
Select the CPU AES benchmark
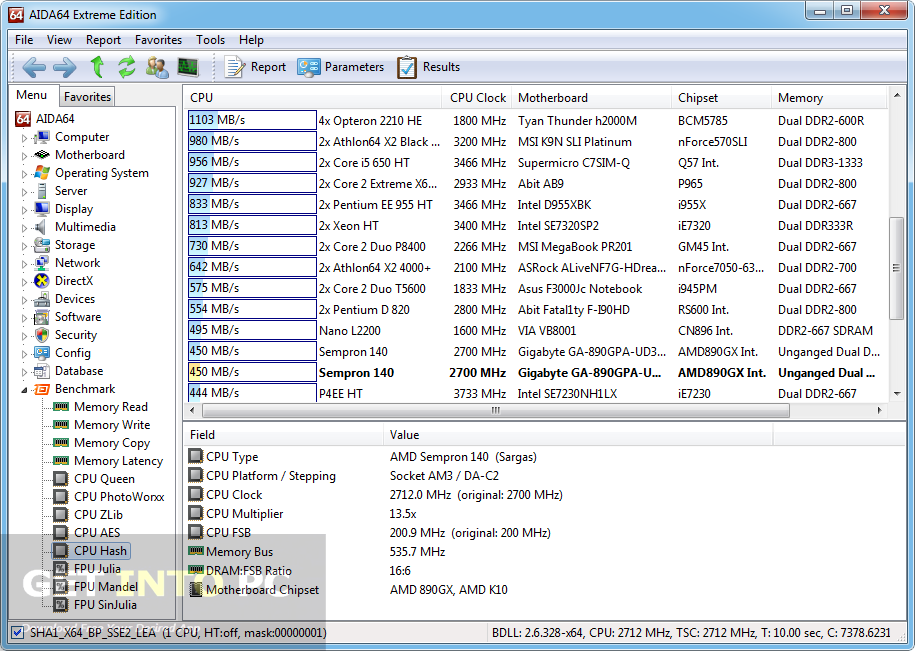pos(101,532)
